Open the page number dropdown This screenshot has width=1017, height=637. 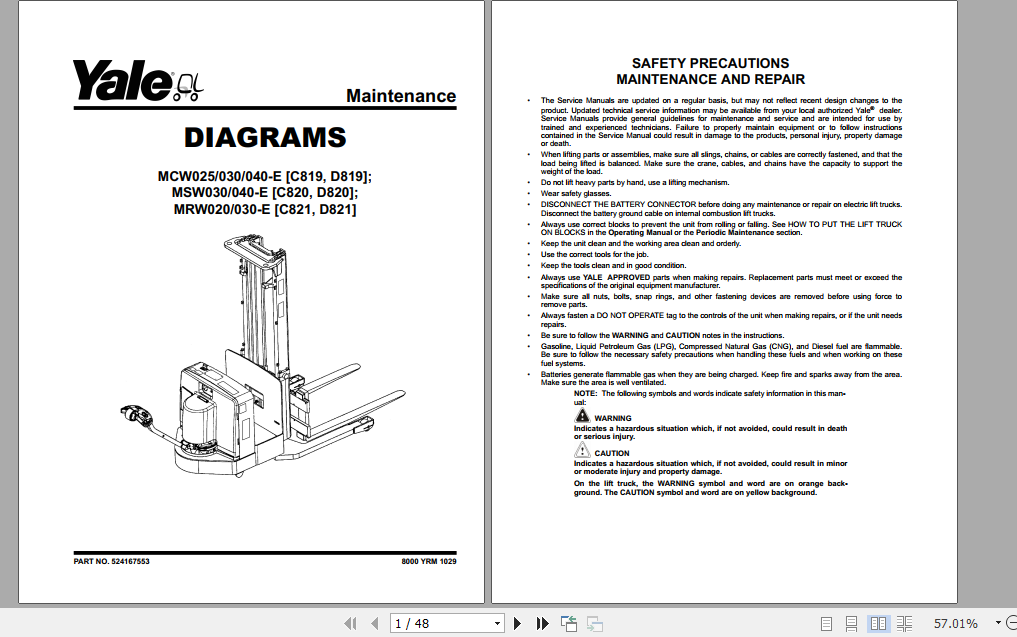497,623
